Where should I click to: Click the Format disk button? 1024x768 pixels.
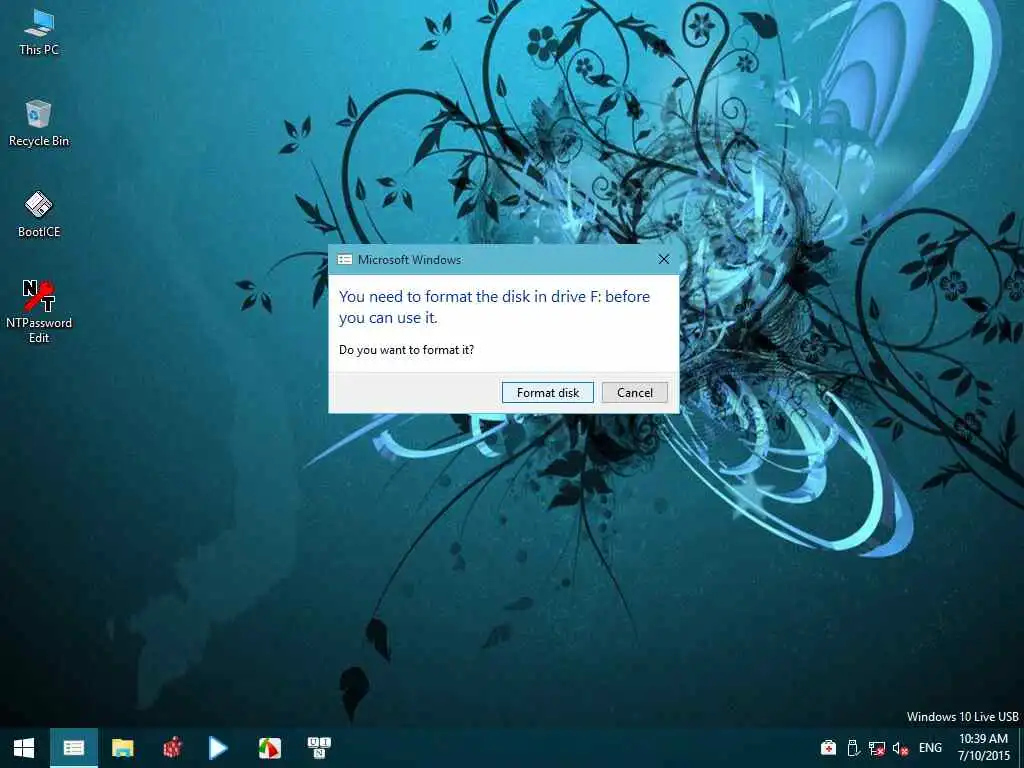(547, 392)
